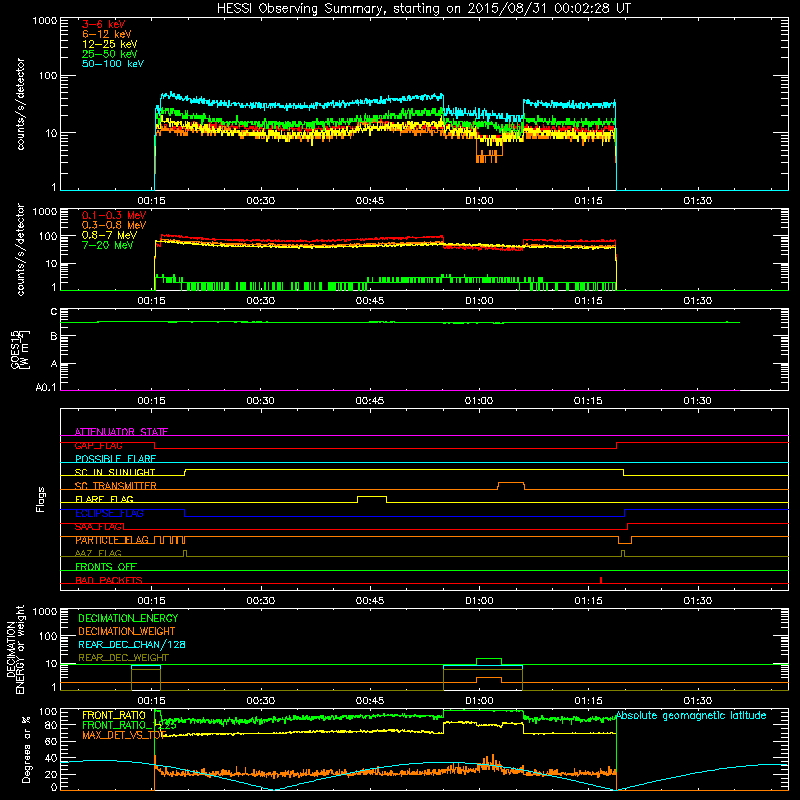This screenshot has width=800, height=800.
Task: Click the DECIMATION ENERGY or weight axis title
Action: pos(15,649)
